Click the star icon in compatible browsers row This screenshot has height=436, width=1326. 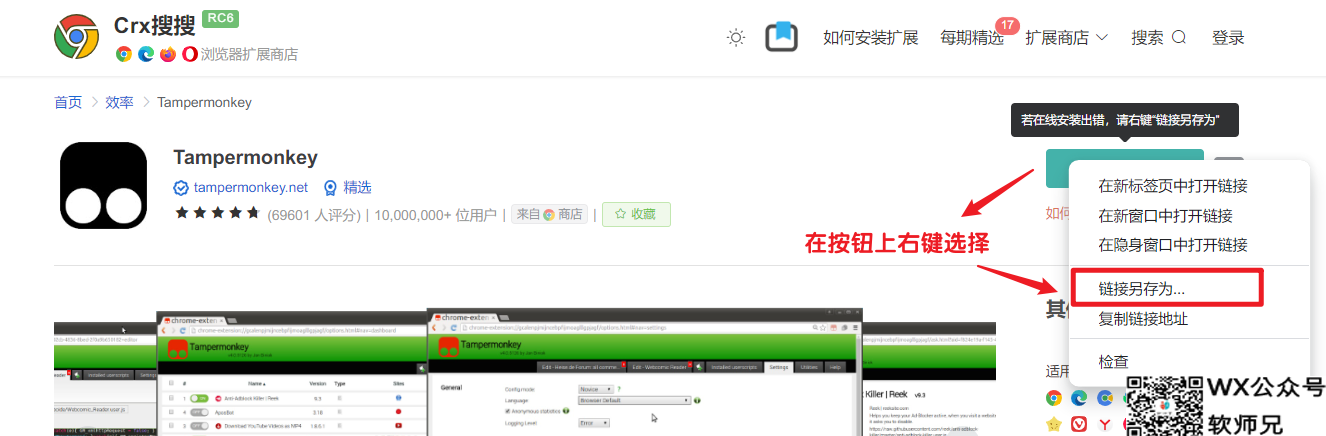1054,424
